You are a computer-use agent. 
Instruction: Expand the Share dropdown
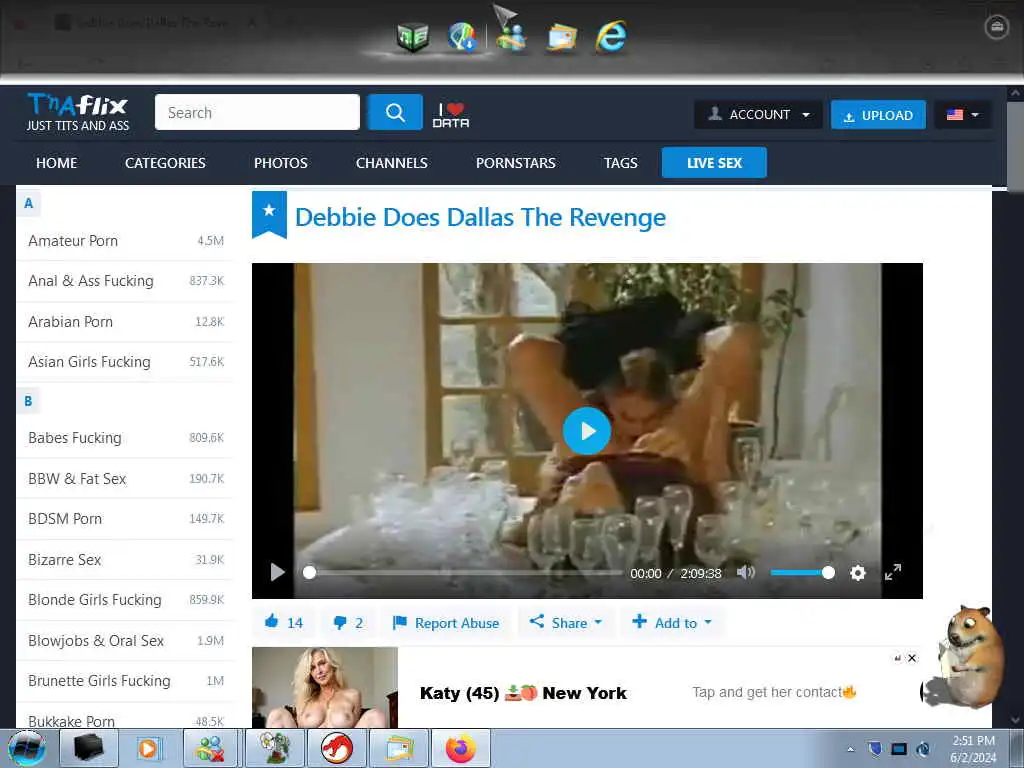(566, 622)
